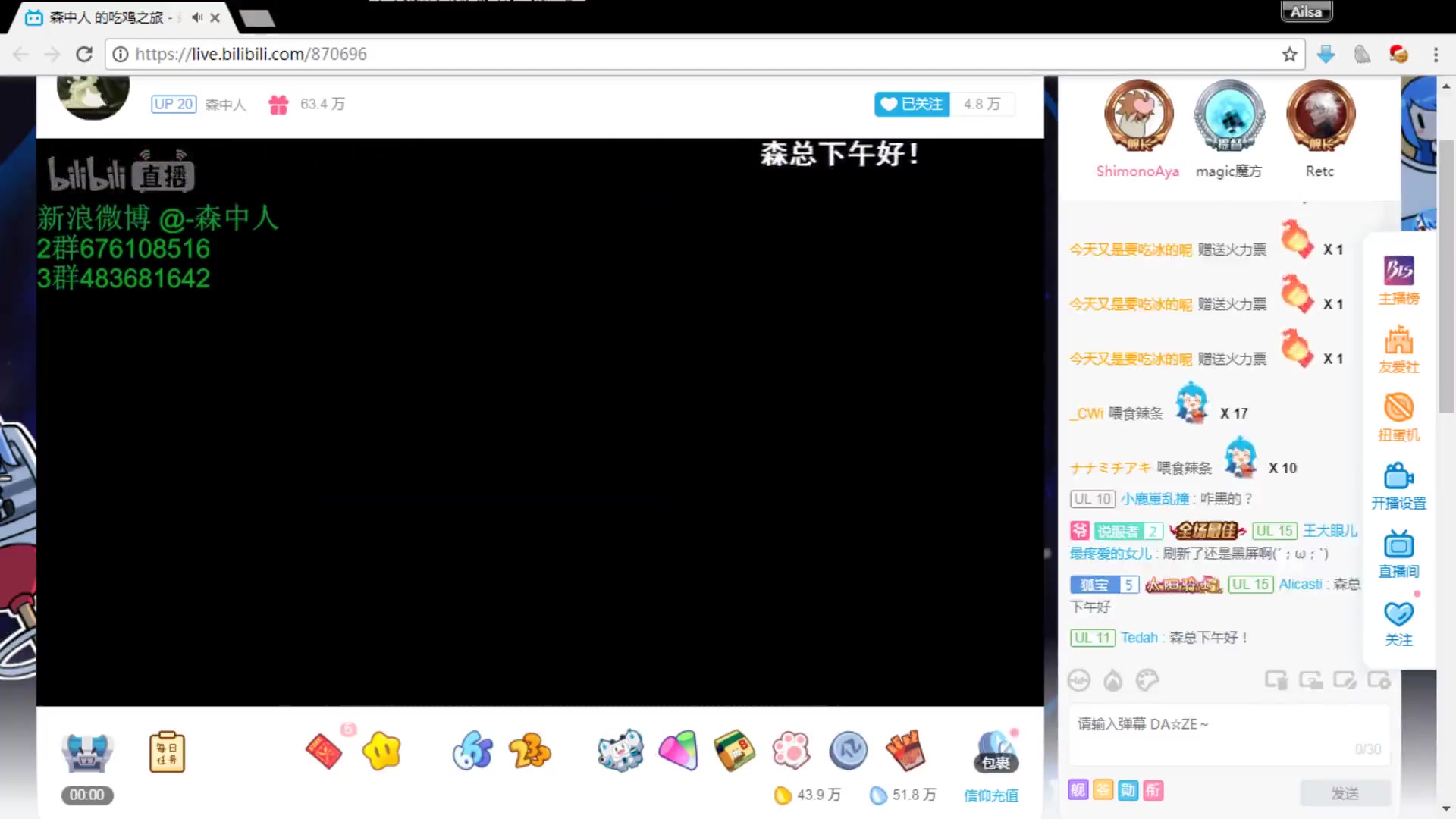Bookmark this page with star icon
Image resolution: width=1456 pixels, height=819 pixels.
pos(1289,55)
